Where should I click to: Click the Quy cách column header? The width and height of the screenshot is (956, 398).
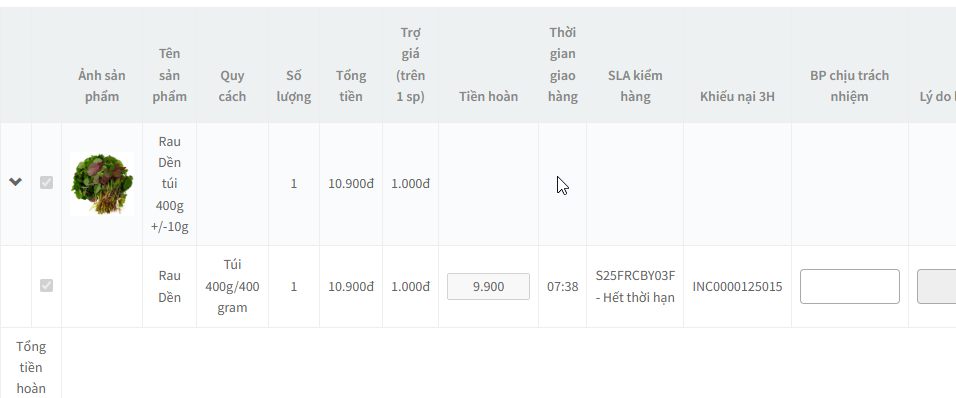click(232, 86)
